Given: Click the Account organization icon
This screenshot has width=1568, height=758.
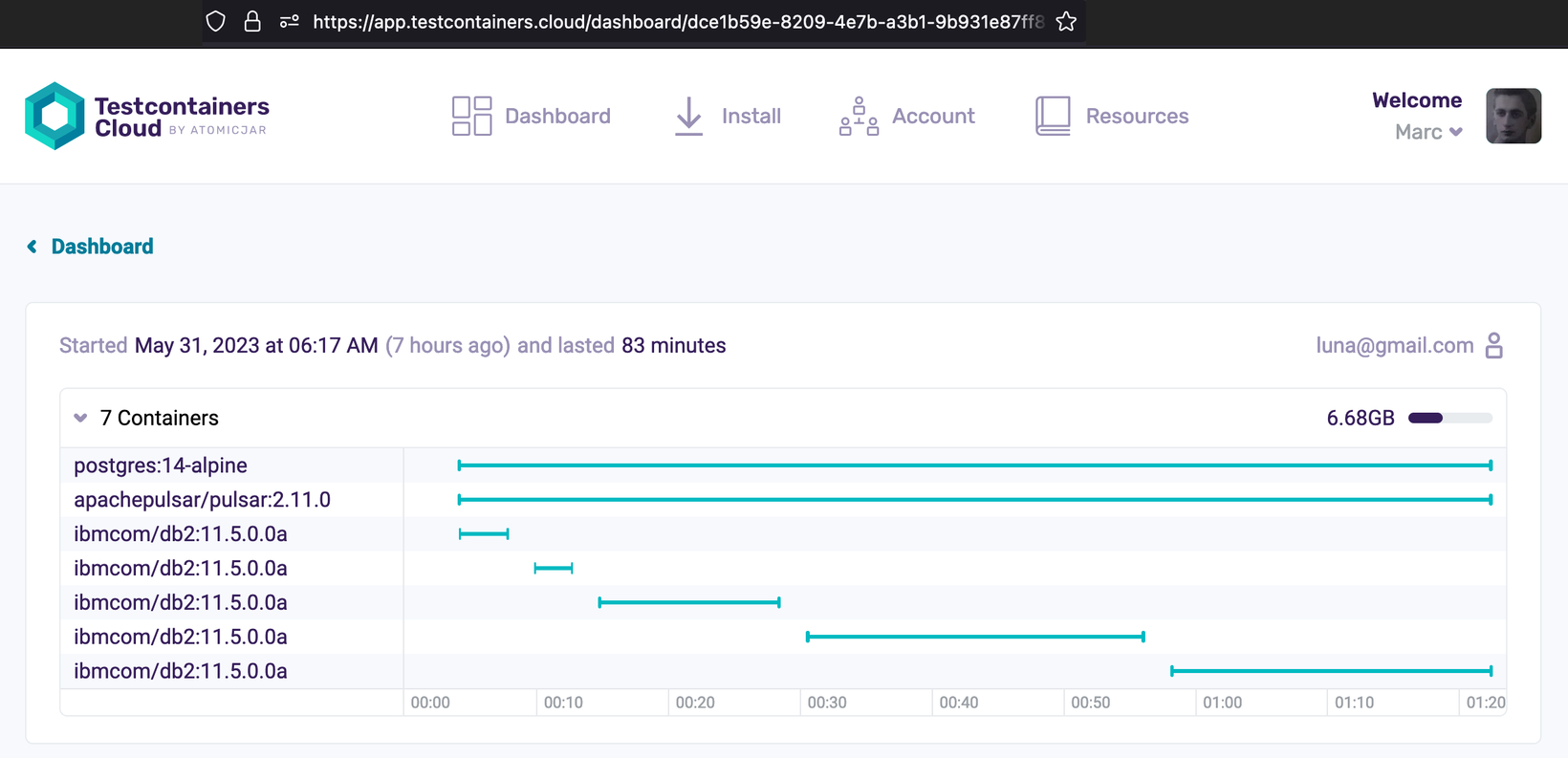Looking at the screenshot, I should coord(859,116).
